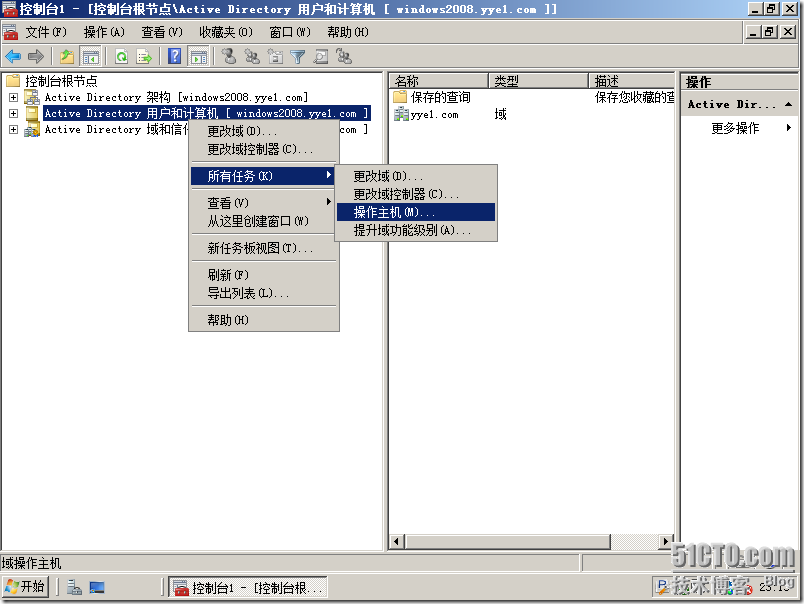Viewport: 804px width, 604px height.
Task: Click Server Manager icon in quick launch
Action: click(x=74, y=587)
